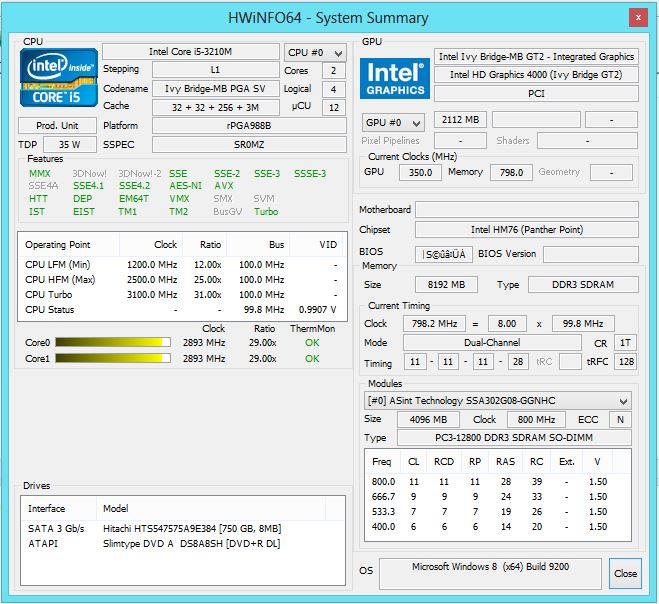
Task: Click the Operating Point column header
Action: click(x=69, y=245)
